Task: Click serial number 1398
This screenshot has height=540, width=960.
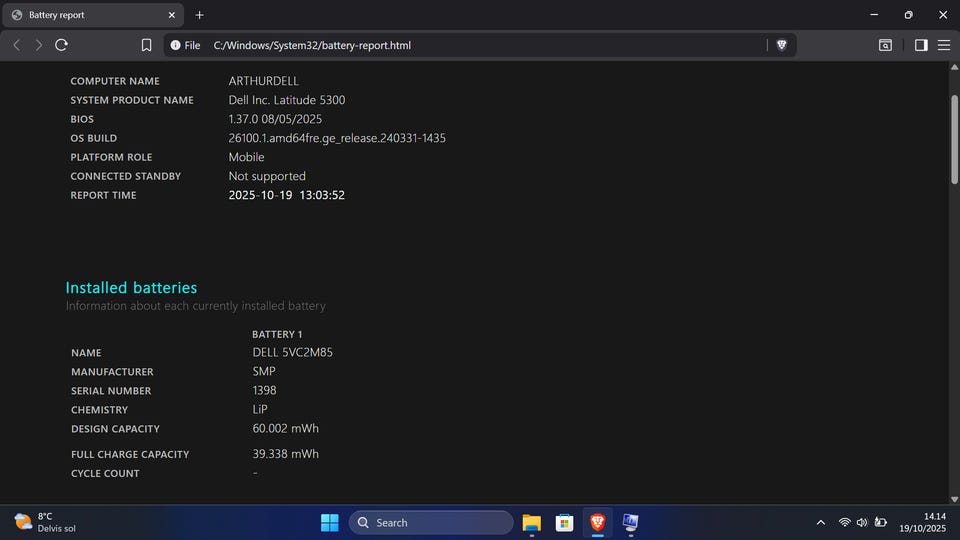Action: pos(264,390)
